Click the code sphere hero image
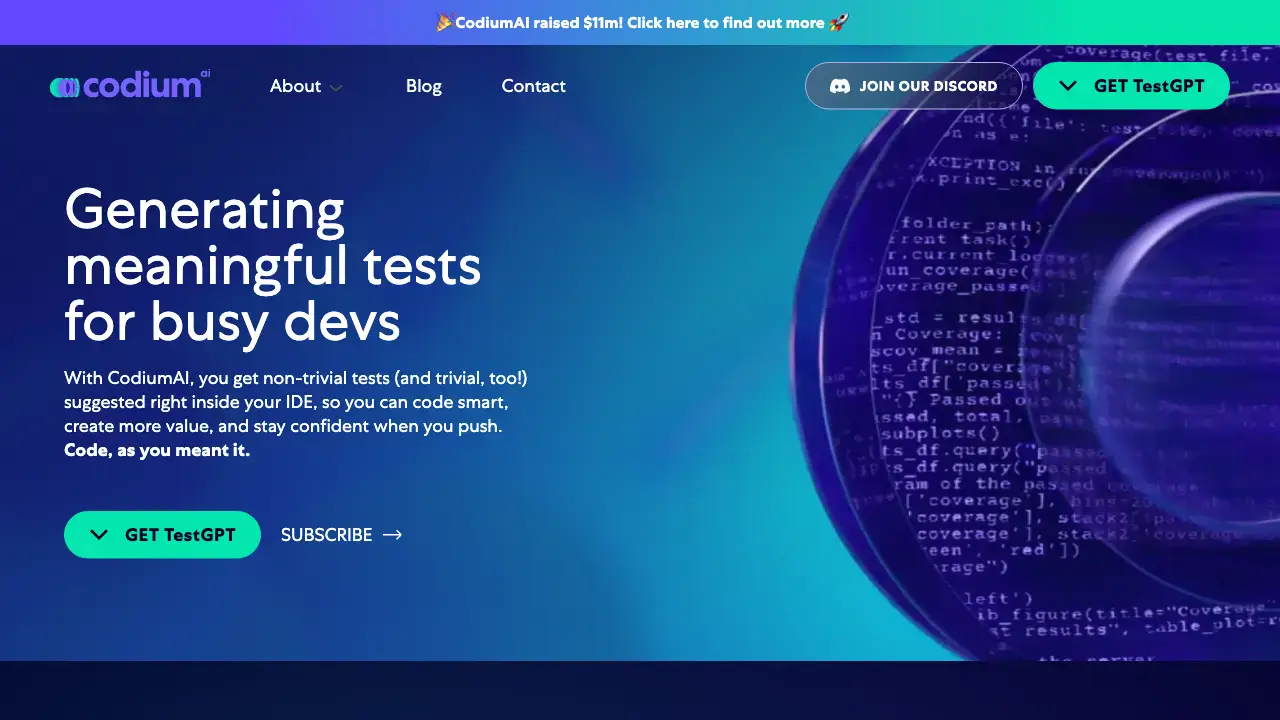Image resolution: width=1280 pixels, height=720 pixels. click(x=1040, y=380)
